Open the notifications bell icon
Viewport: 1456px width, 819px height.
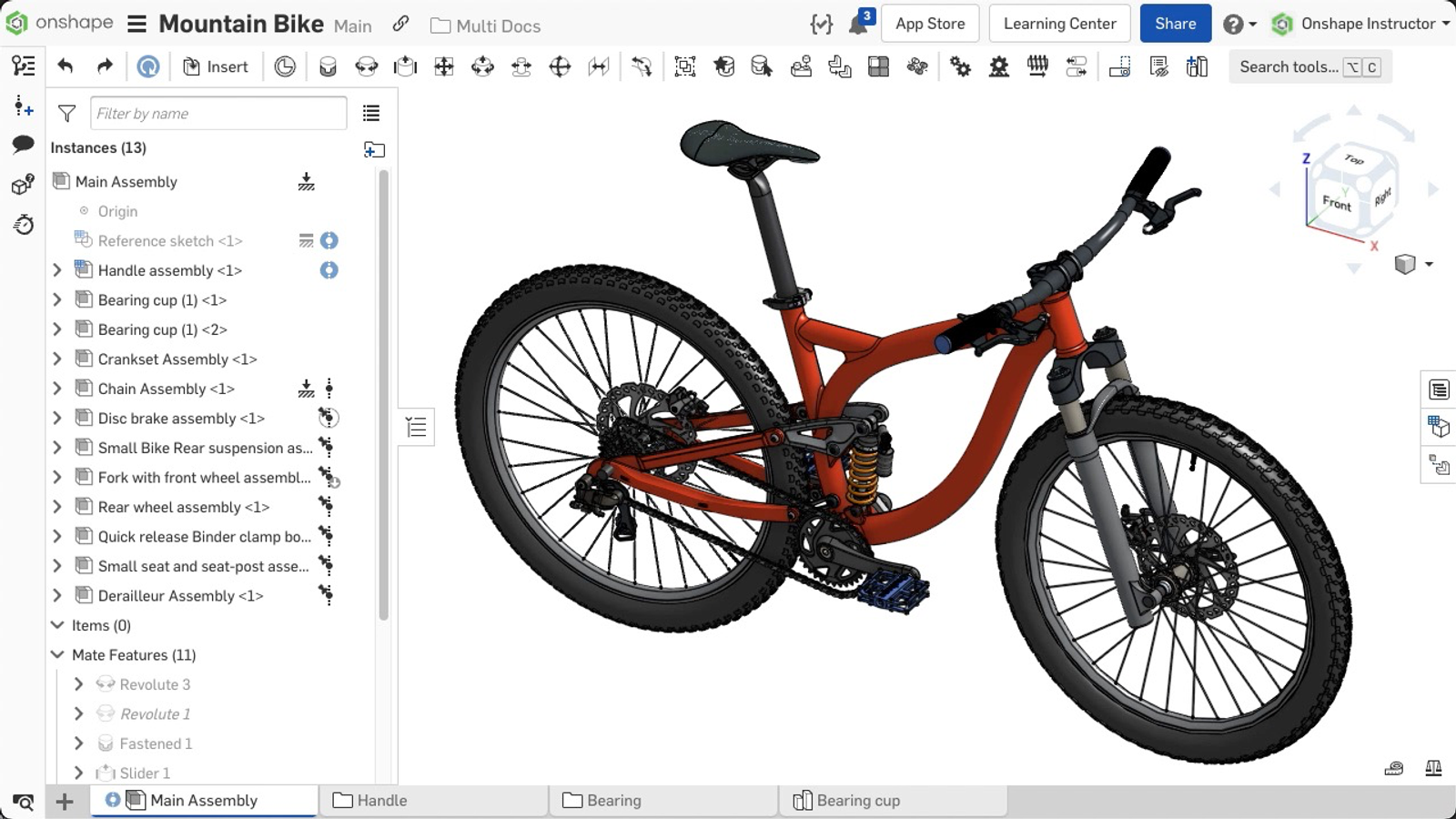point(858,25)
